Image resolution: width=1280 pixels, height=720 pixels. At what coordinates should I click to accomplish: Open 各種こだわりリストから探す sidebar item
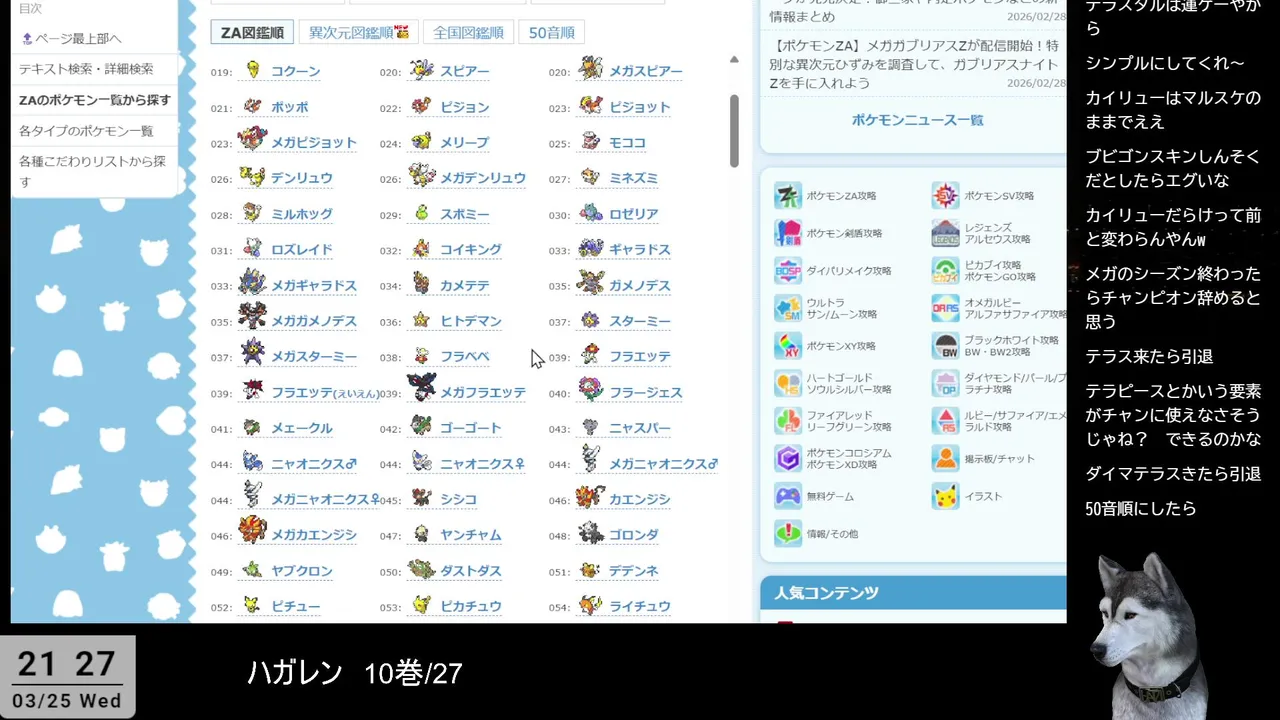click(x=94, y=171)
